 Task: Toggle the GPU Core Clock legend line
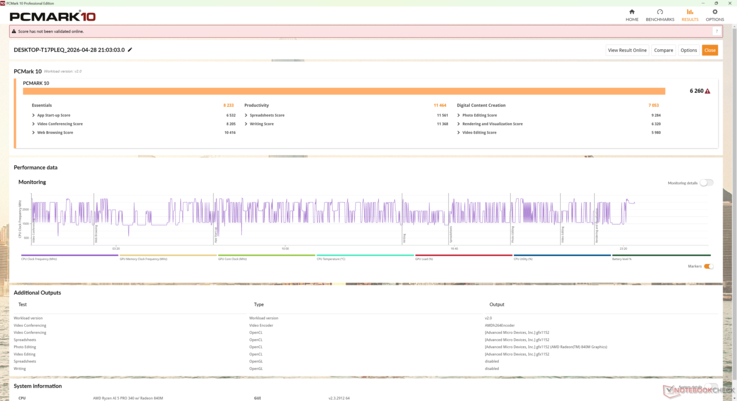(266, 257)
